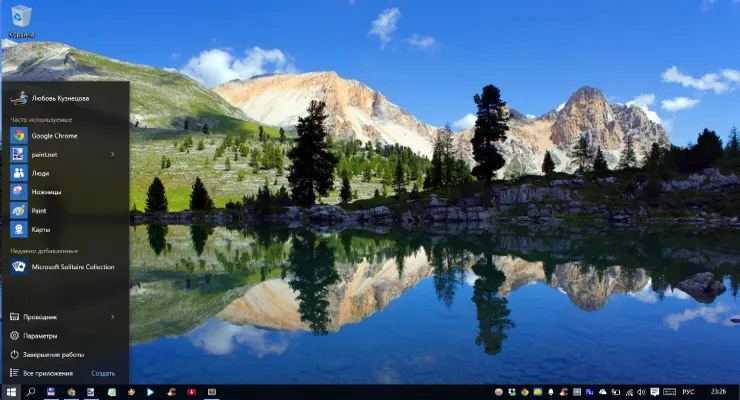Click the sync arrows tray icon
Screen dimensions: 740x400
(512, 392)
